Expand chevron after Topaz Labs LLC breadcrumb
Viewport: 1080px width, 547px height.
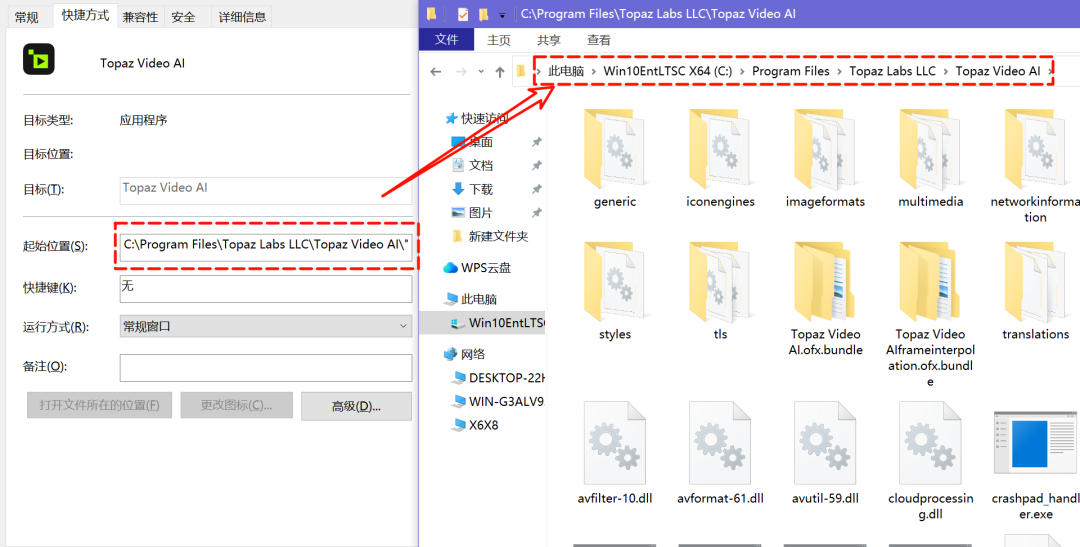[946, 71]
